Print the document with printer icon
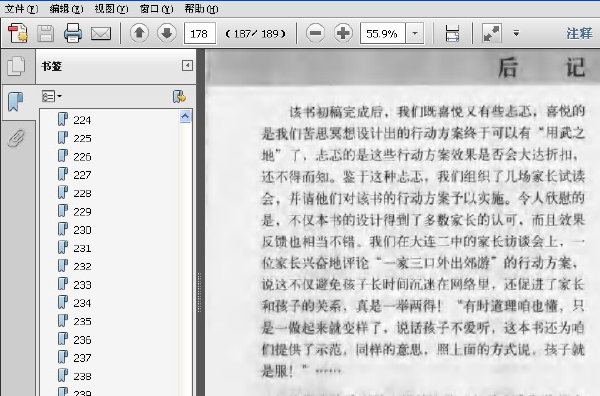 [73, 33]
